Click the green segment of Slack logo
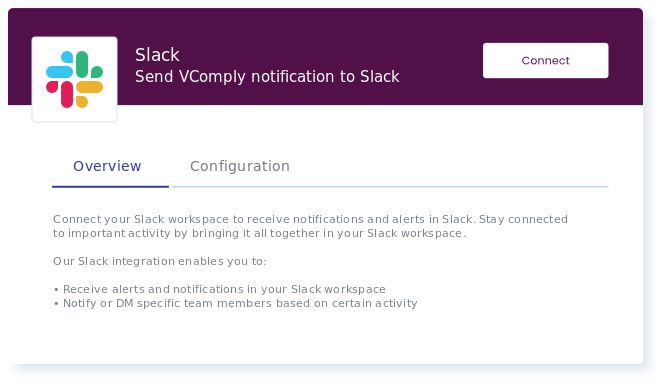665x386 pixels. tap(89, 64)
